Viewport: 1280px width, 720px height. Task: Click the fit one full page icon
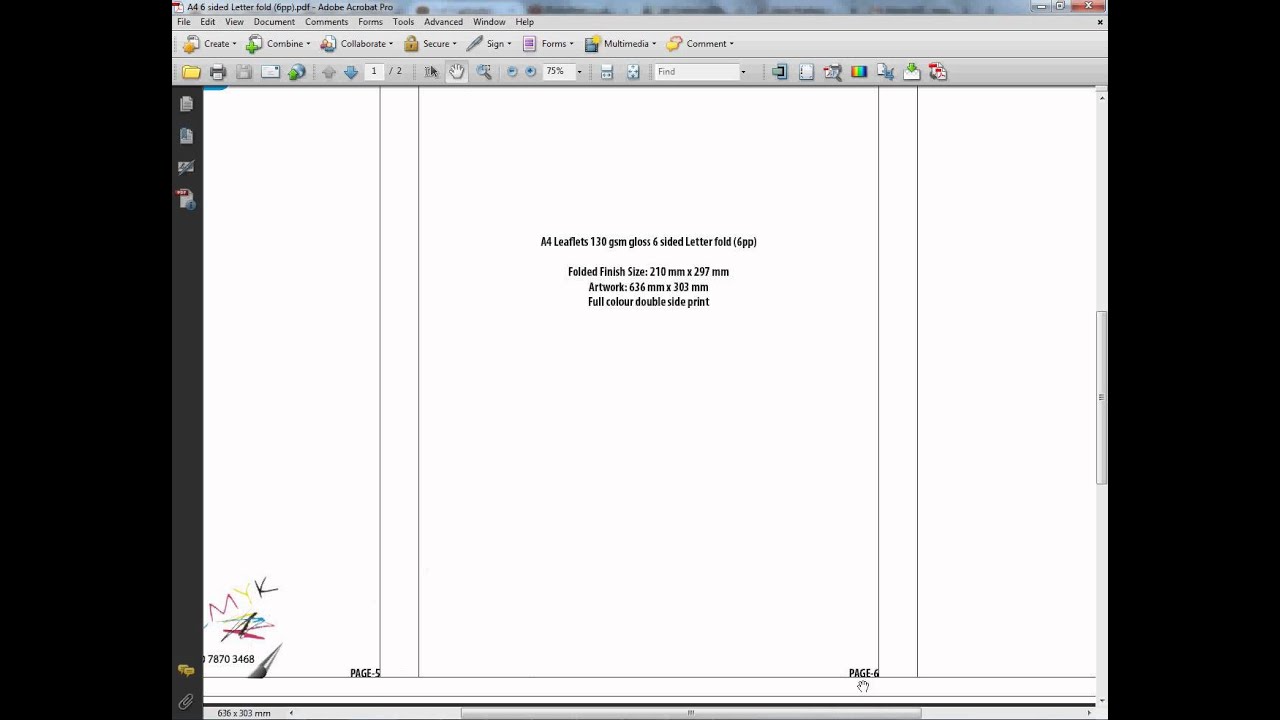tap(633, 72)
